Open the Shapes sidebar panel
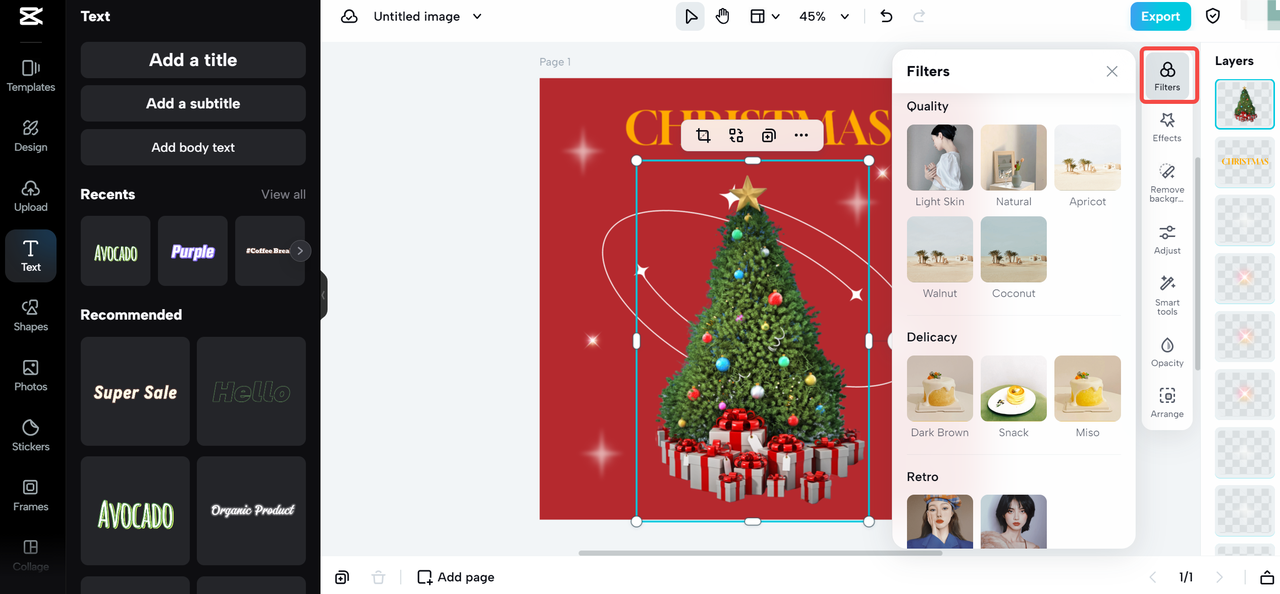Viewport: 1280px width, 594px height. click(x=31, y=316)
